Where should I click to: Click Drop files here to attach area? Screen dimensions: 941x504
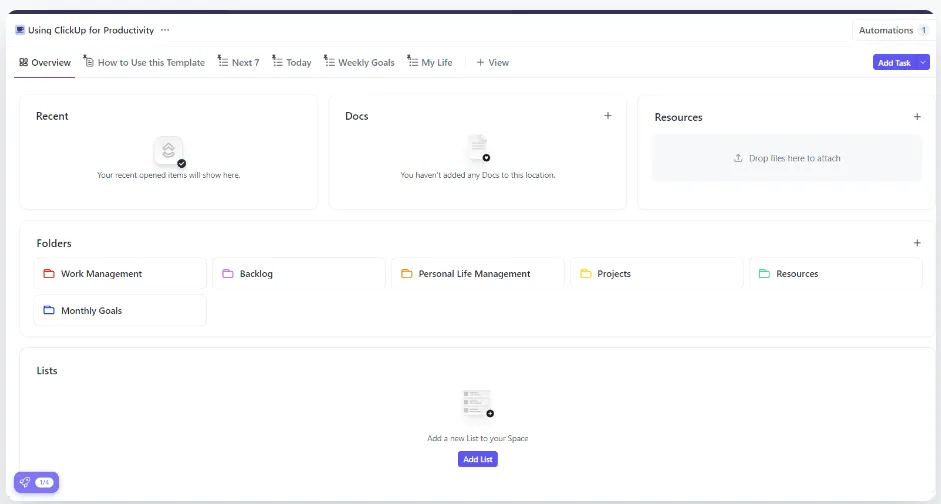click(787, 158)
